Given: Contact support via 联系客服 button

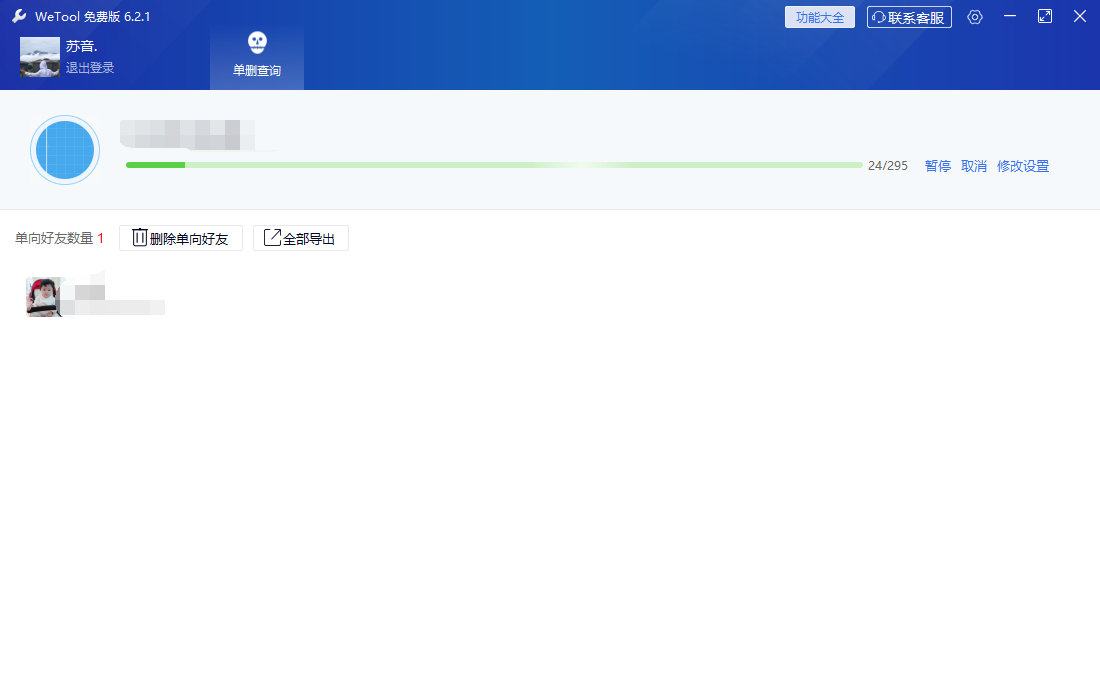Looking at the screenshot, I should point(909,17).
